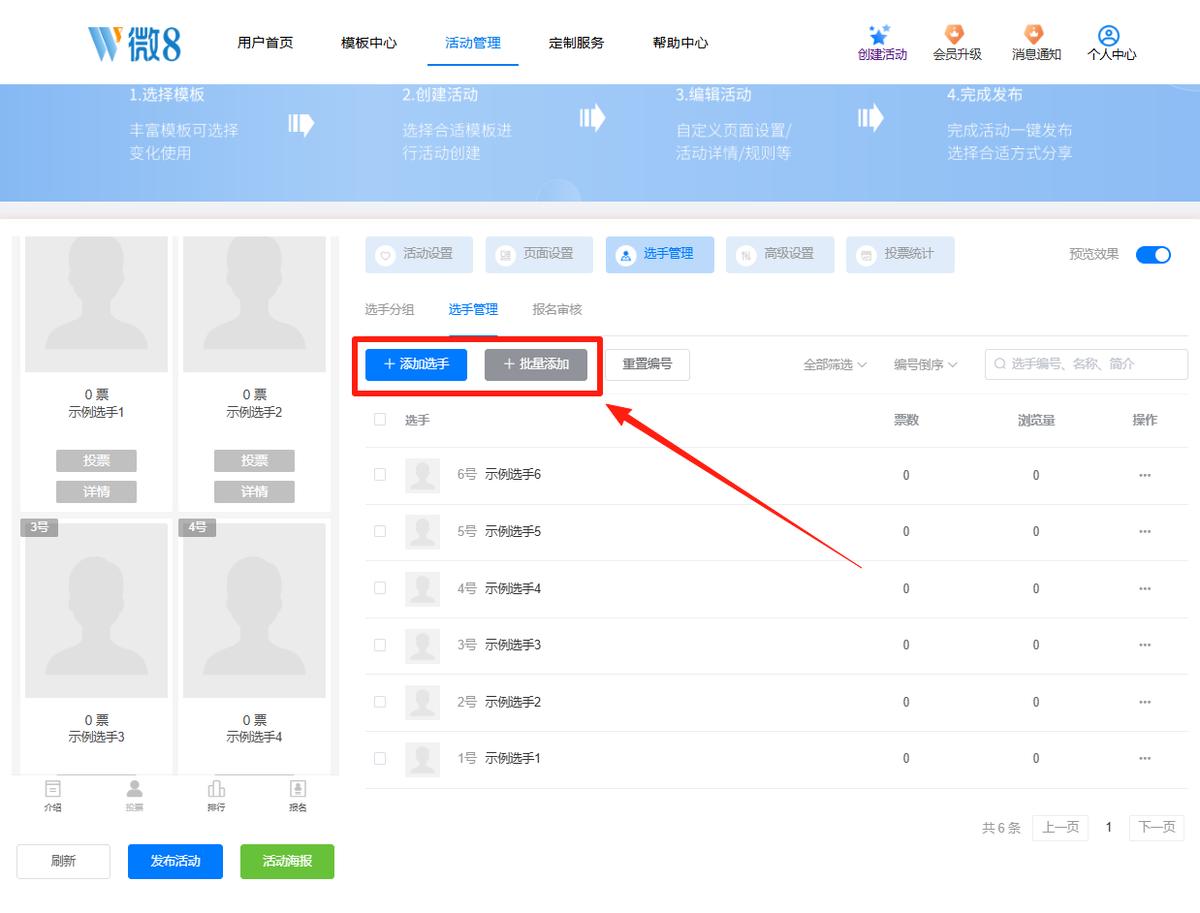Image resolution: width=1200 pixels, height=913 pixels.
Task: Open the 高级设置 tab
Action: [780, 254]
